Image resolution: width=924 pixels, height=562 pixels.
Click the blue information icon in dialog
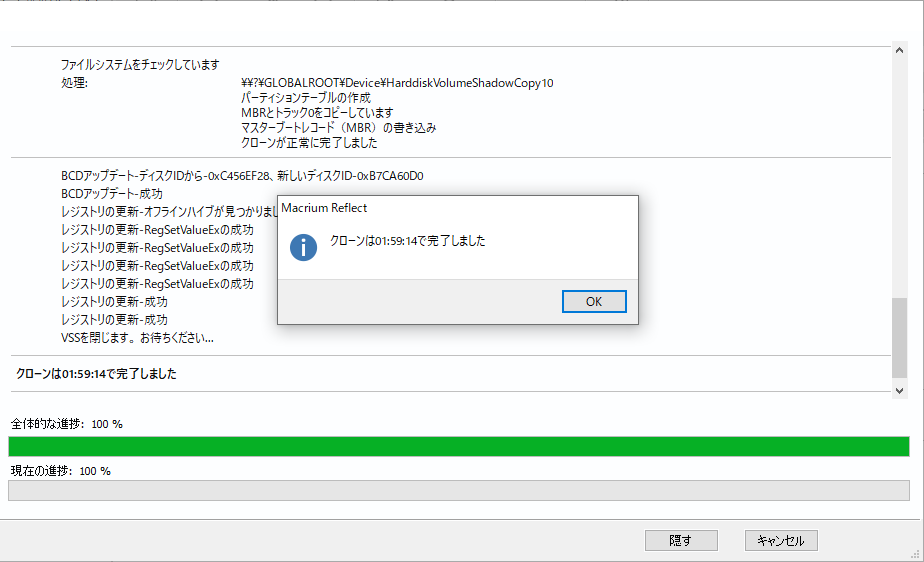pos(303,247)
